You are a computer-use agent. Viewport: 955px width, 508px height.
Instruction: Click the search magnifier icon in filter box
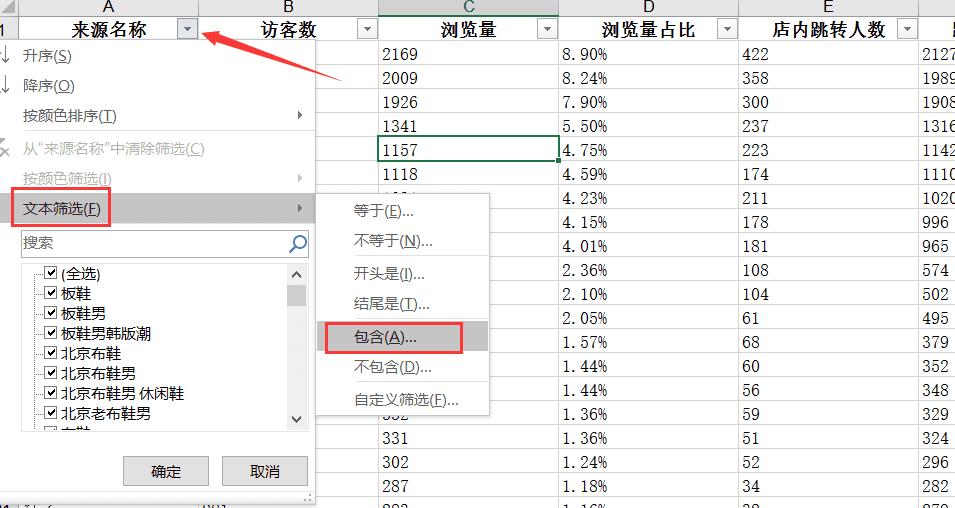tap(298, 244)
